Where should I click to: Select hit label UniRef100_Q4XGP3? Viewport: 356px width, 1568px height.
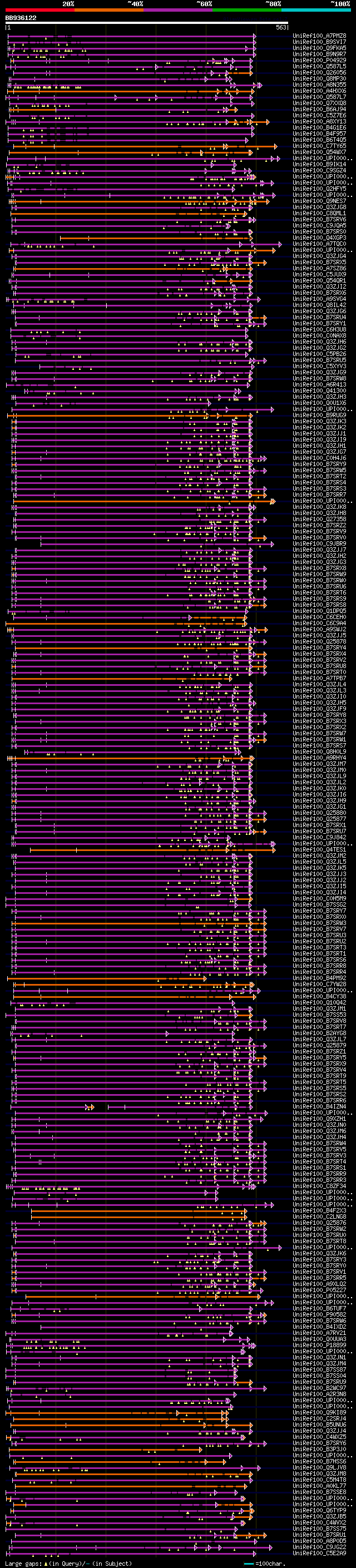319,238
